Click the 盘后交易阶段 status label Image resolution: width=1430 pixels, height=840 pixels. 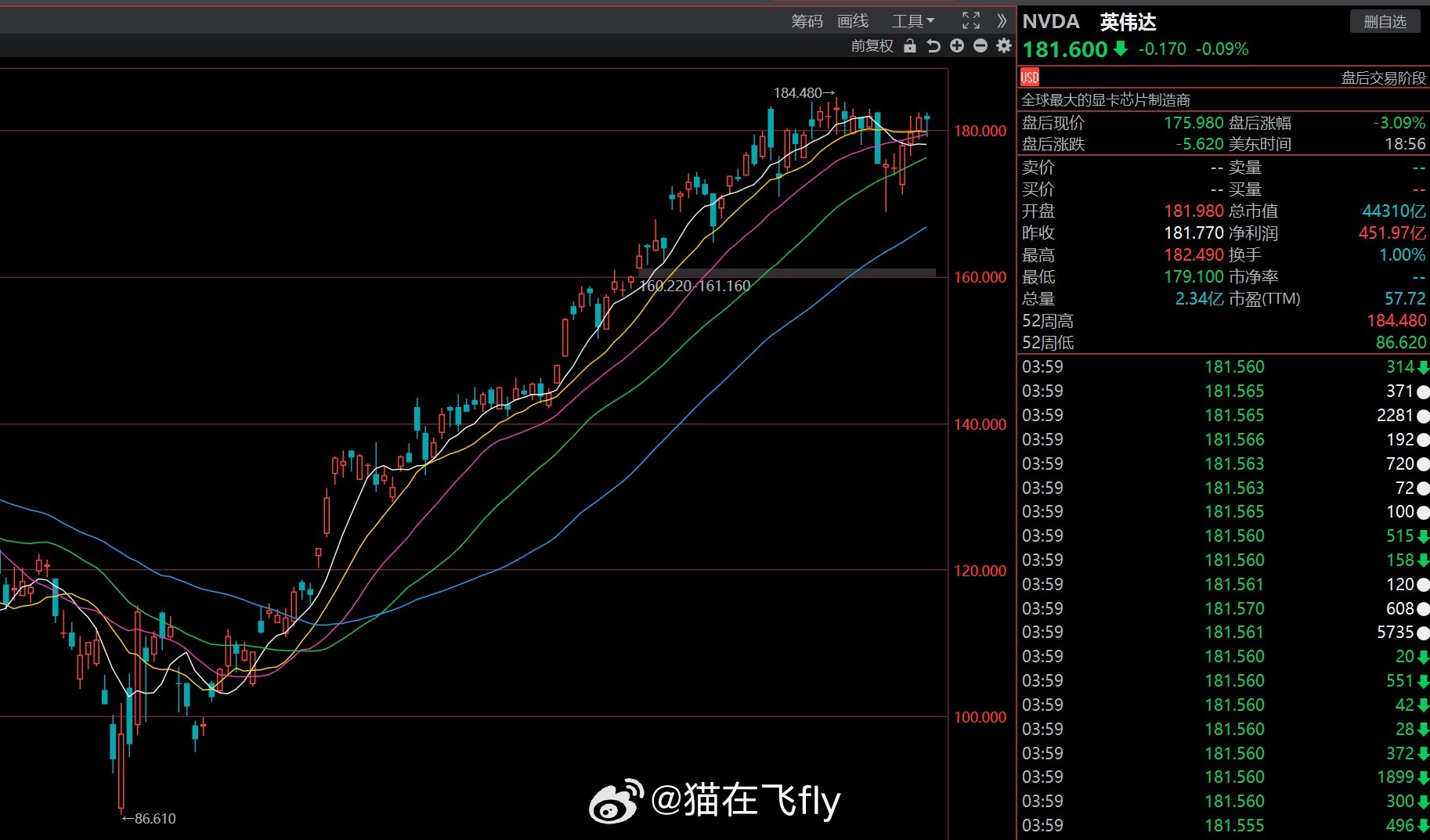tap(1384, 78)
